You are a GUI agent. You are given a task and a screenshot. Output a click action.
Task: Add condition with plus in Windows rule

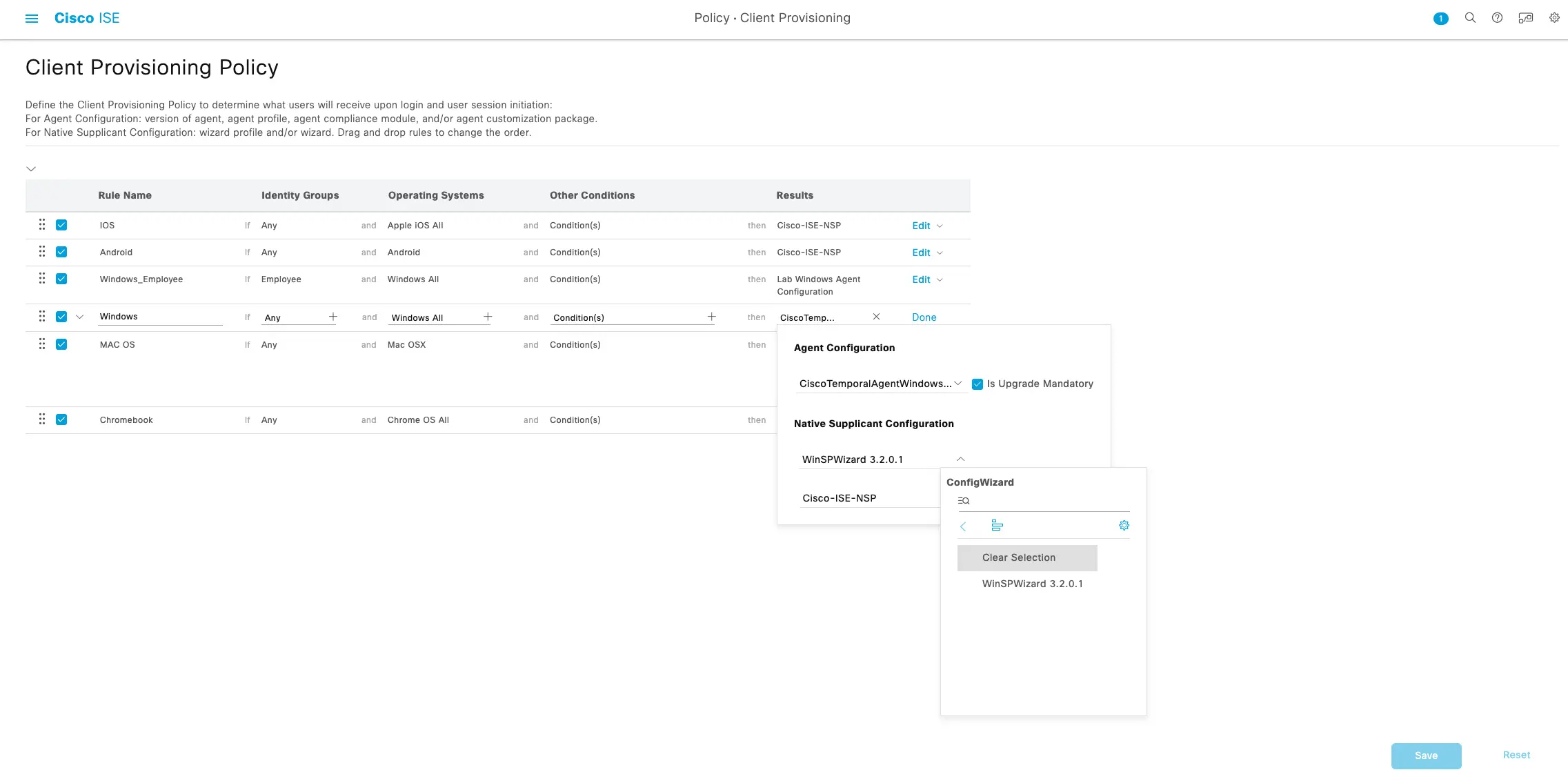click(x=711, y=317)
